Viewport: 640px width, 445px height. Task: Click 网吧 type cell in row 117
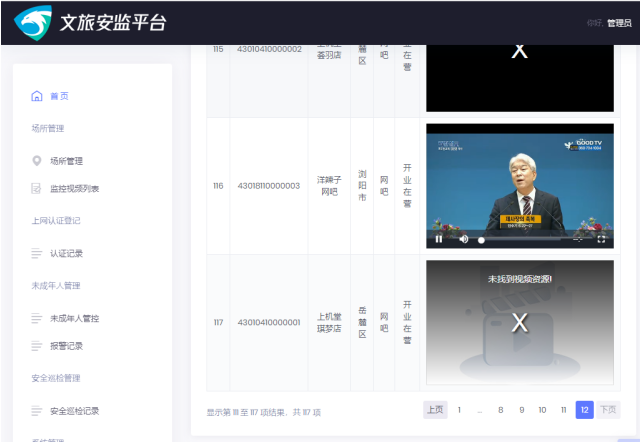click(x=384, y=323)
